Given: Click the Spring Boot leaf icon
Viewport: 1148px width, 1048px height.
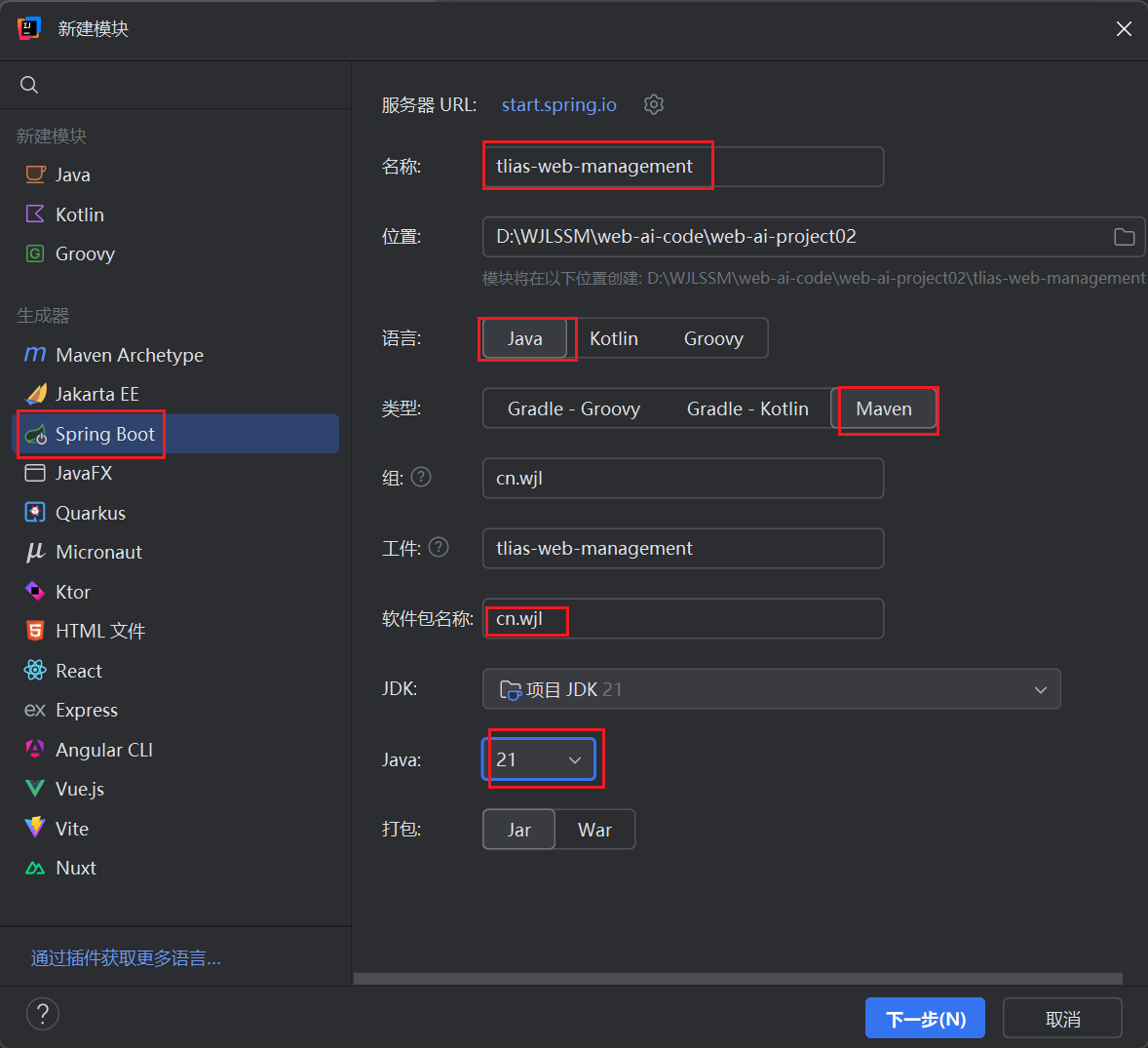Looking at the screenshot, I should click(x=36, y=434).
